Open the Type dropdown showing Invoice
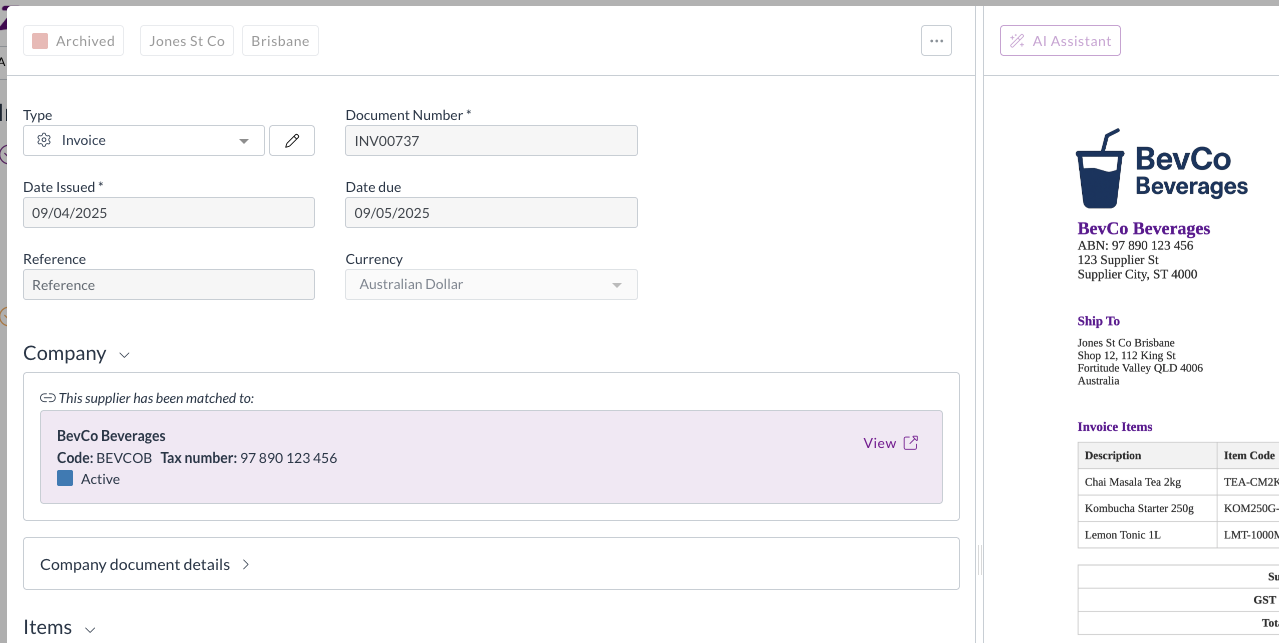The width and height of the screenshot is (1279, 643). coord(144,141)
